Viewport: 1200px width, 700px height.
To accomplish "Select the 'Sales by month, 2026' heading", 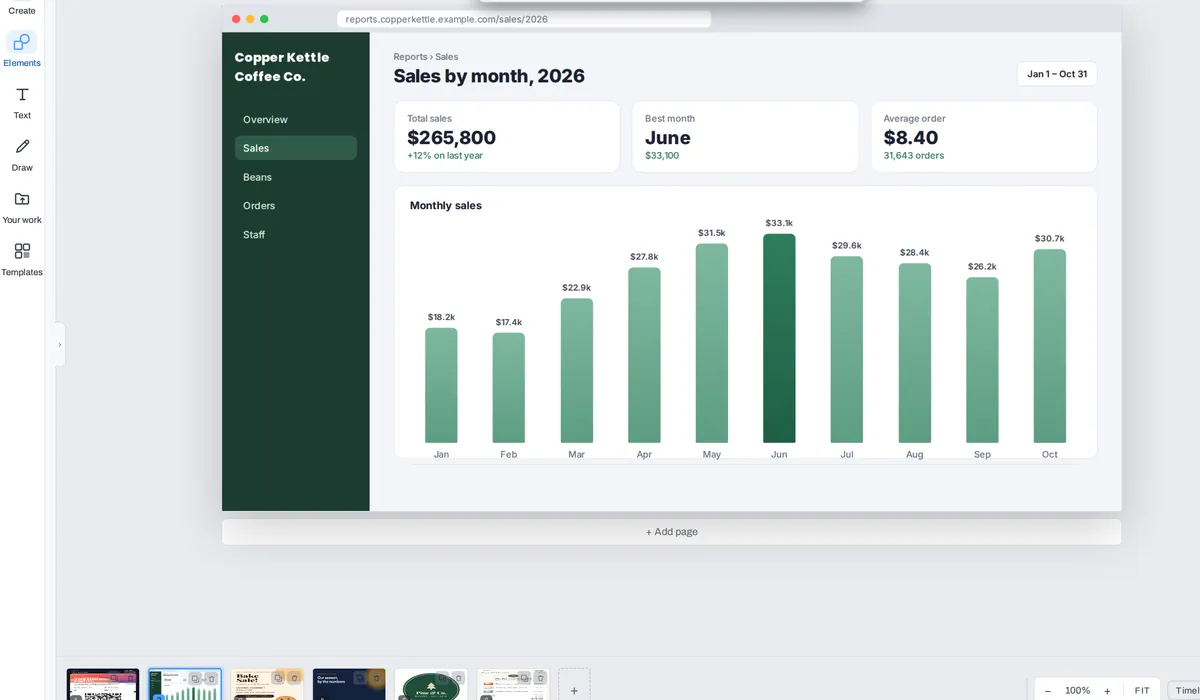I will click(489, 76).
